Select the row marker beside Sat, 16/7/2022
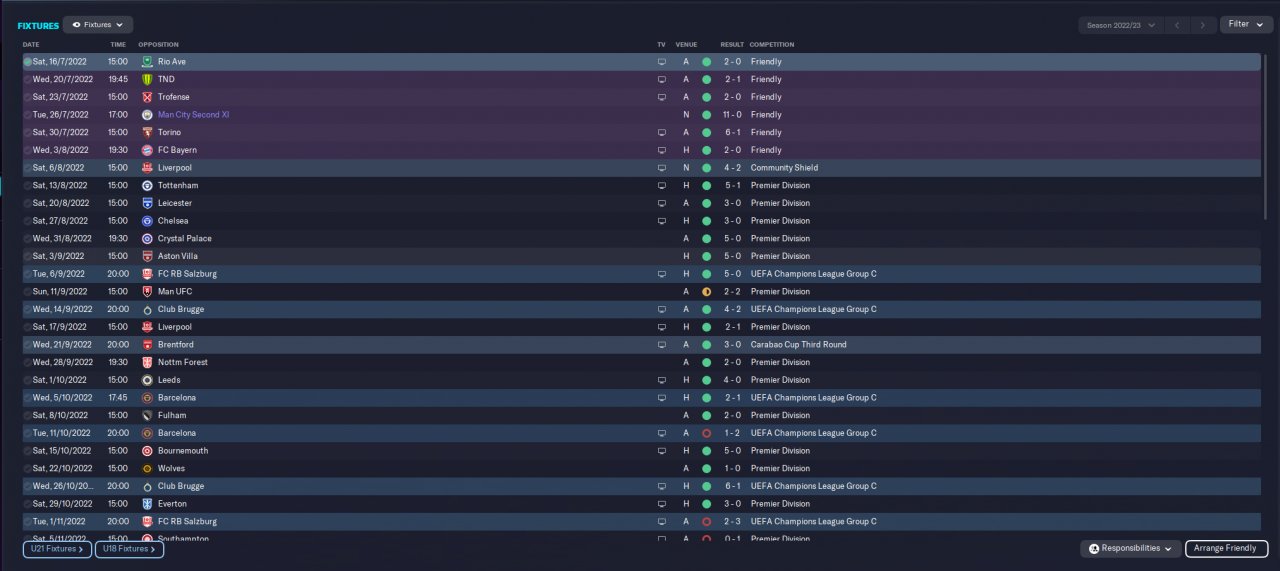 (x=27, y=62)
